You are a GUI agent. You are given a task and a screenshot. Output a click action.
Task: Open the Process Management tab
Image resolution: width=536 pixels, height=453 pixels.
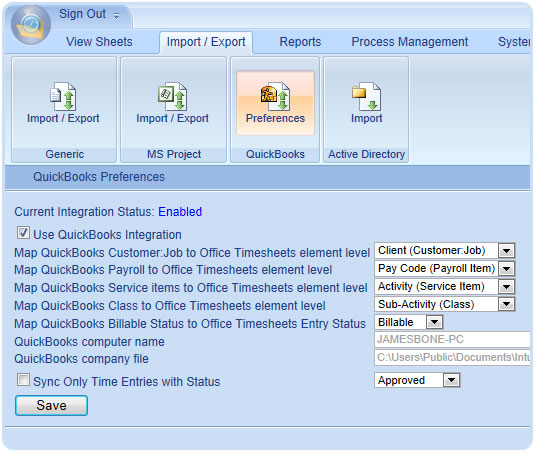[410, 42]
